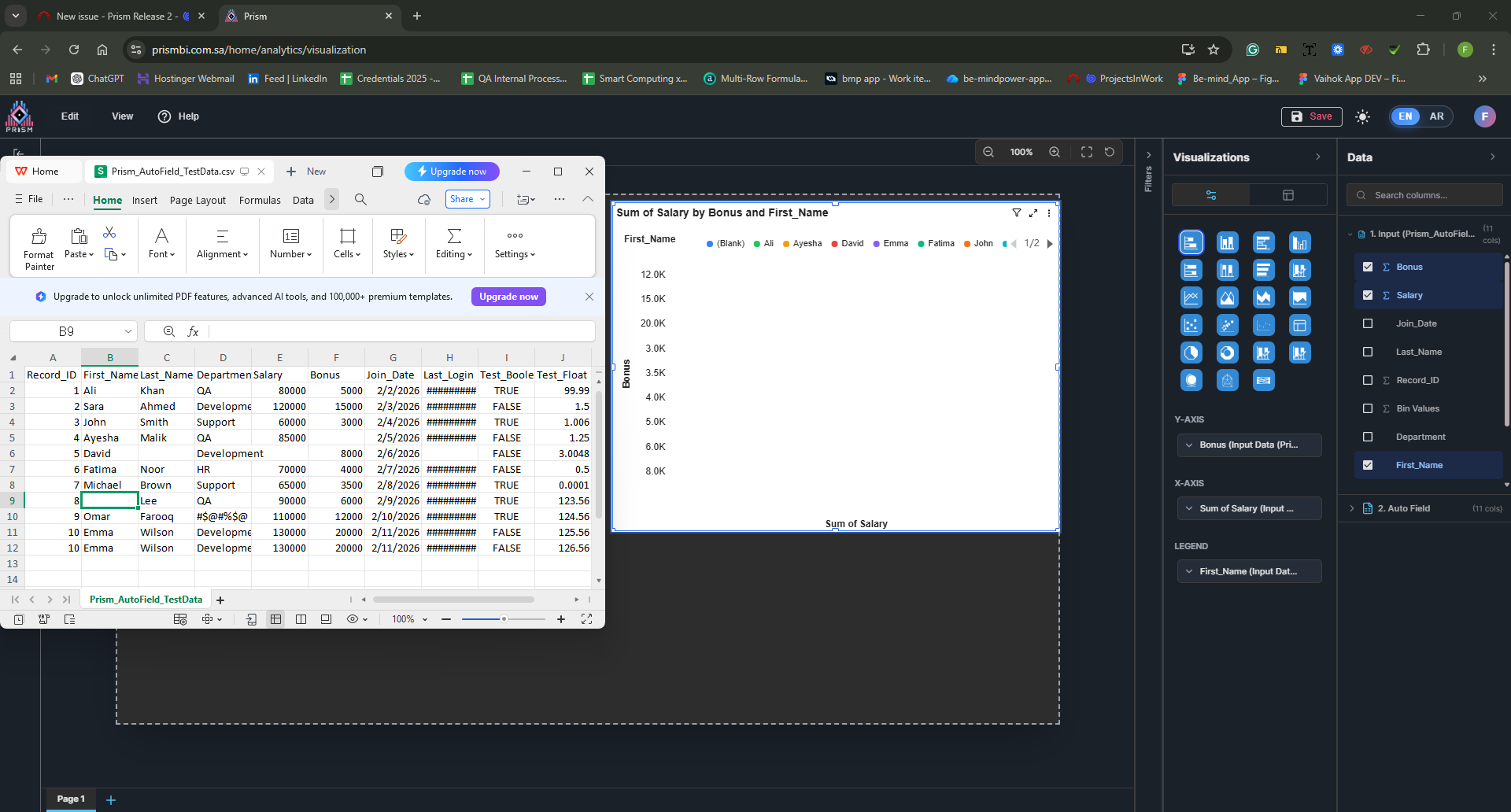
Task: Pick the scatter plot visualization icon
Action: pos(1191,326)
